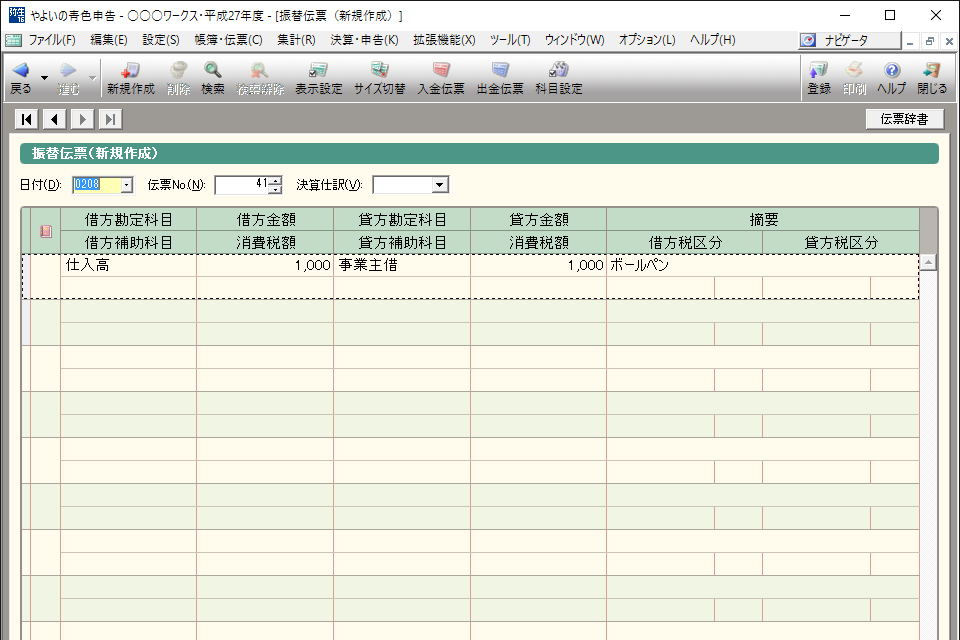This screenshot has height=640, width=960.
Task: Open the 設定(S) menu
Action: [161, 40]
